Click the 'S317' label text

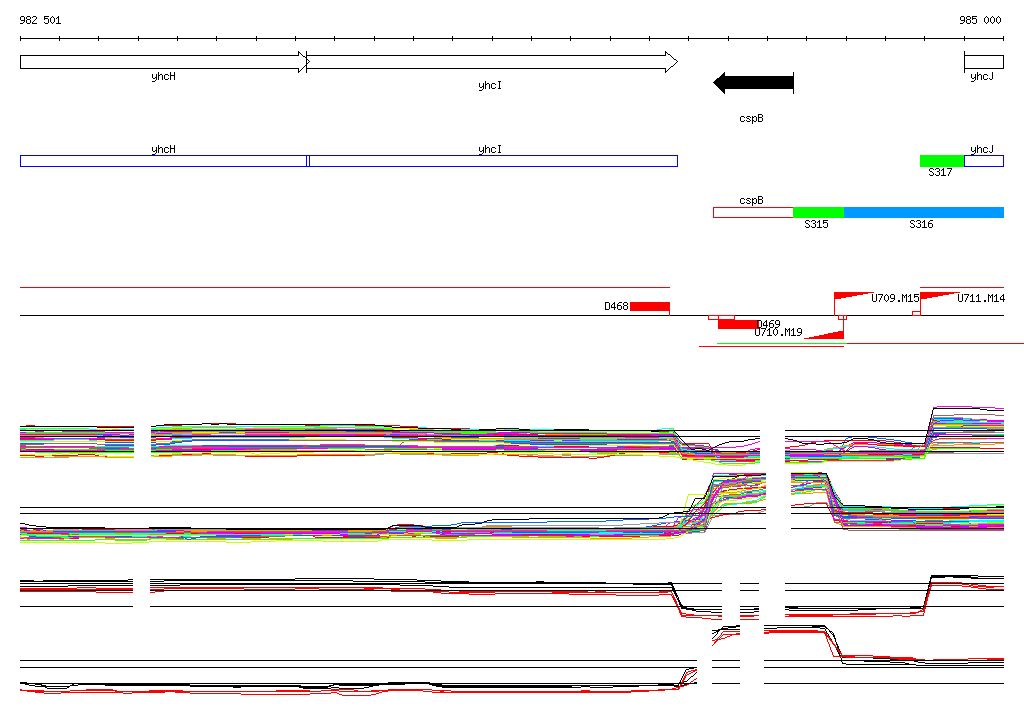click(940, 172)
